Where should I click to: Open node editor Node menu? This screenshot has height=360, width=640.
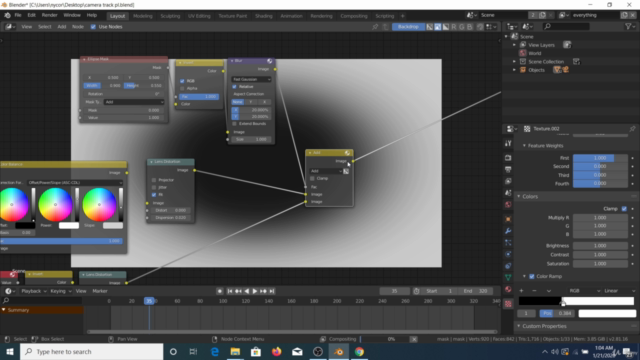coord(78,27)
